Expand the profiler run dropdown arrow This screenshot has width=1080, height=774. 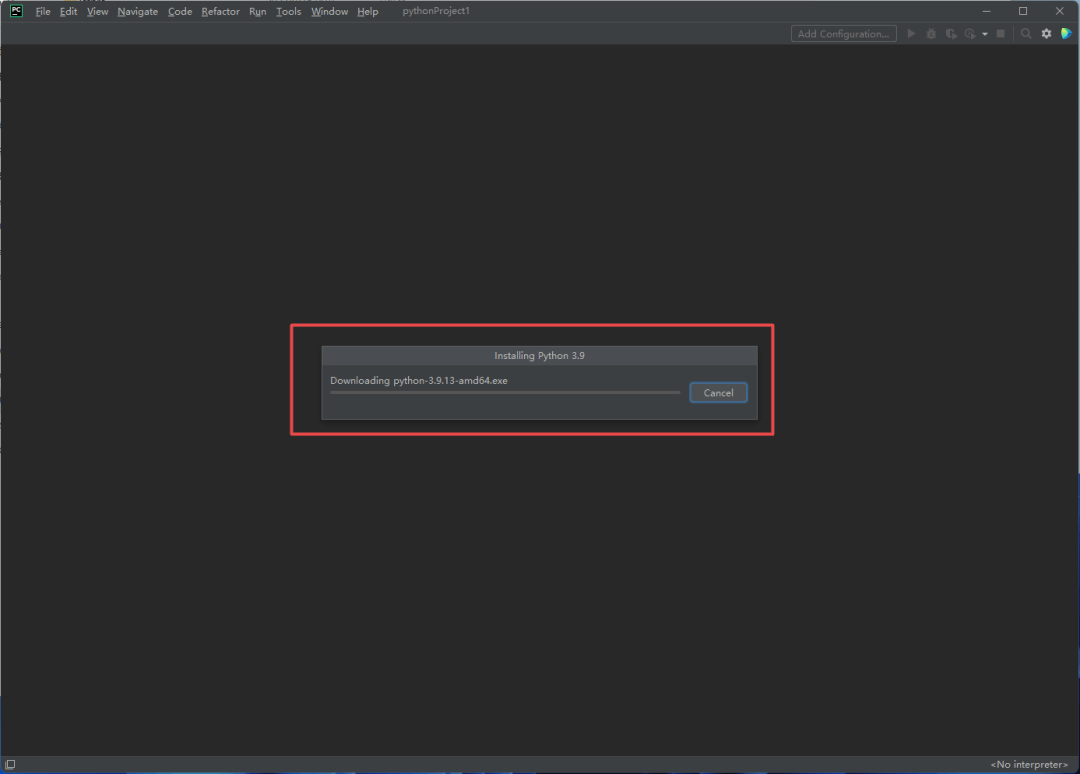coord(984,34)
